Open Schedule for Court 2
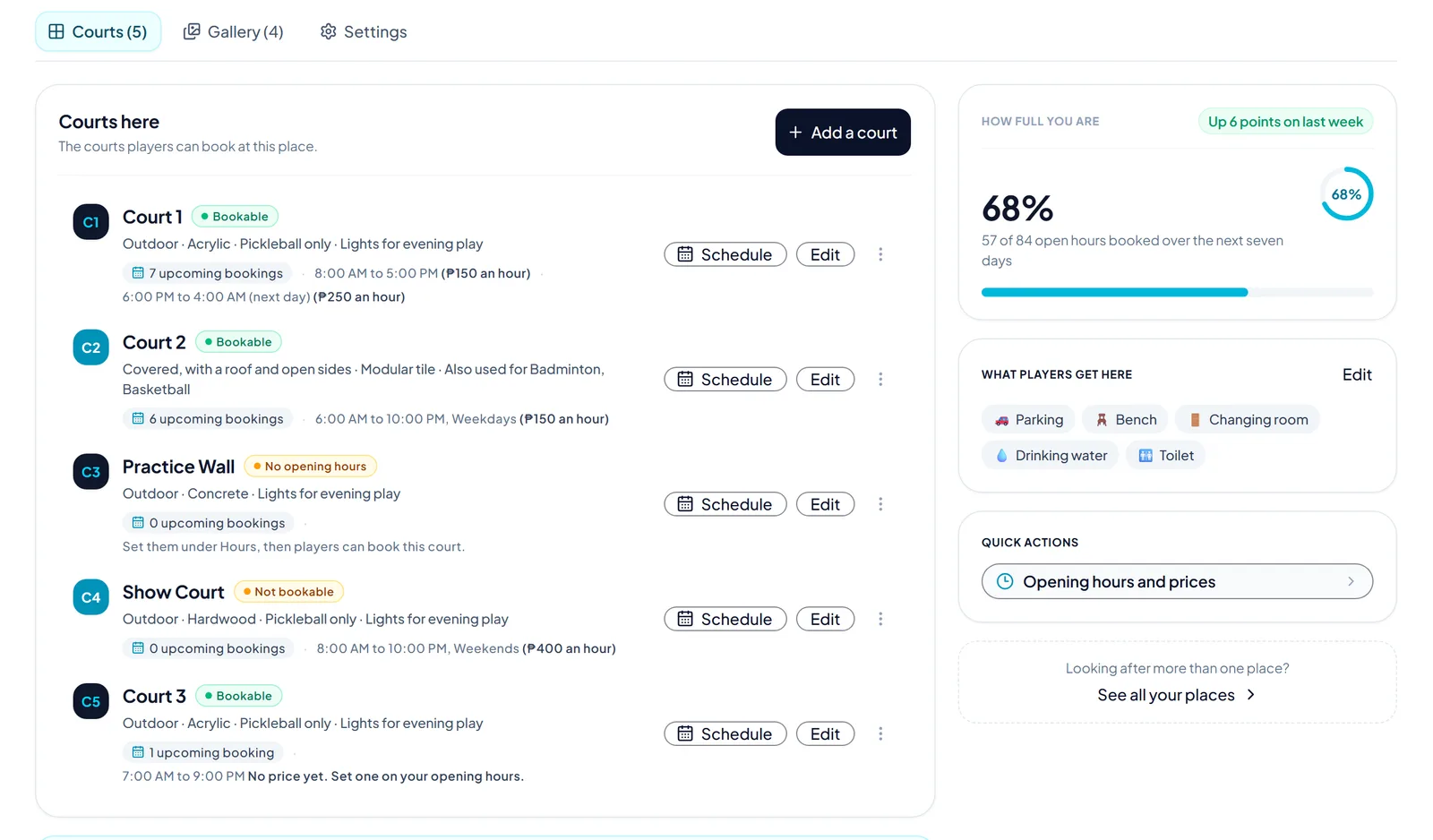The width and height of the screenshot is (1433, 840). (x=725, y=380)
